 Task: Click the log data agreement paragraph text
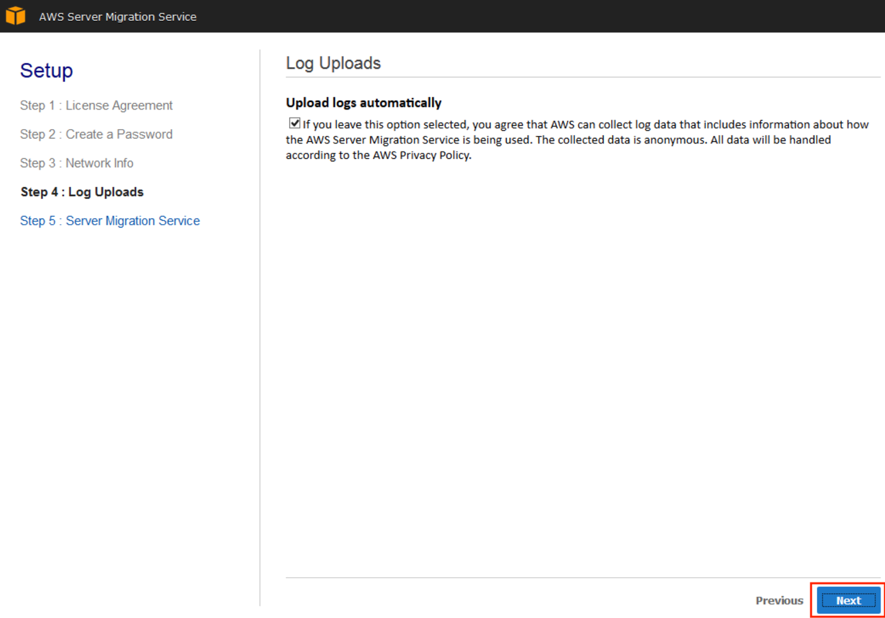pos(577,139)
